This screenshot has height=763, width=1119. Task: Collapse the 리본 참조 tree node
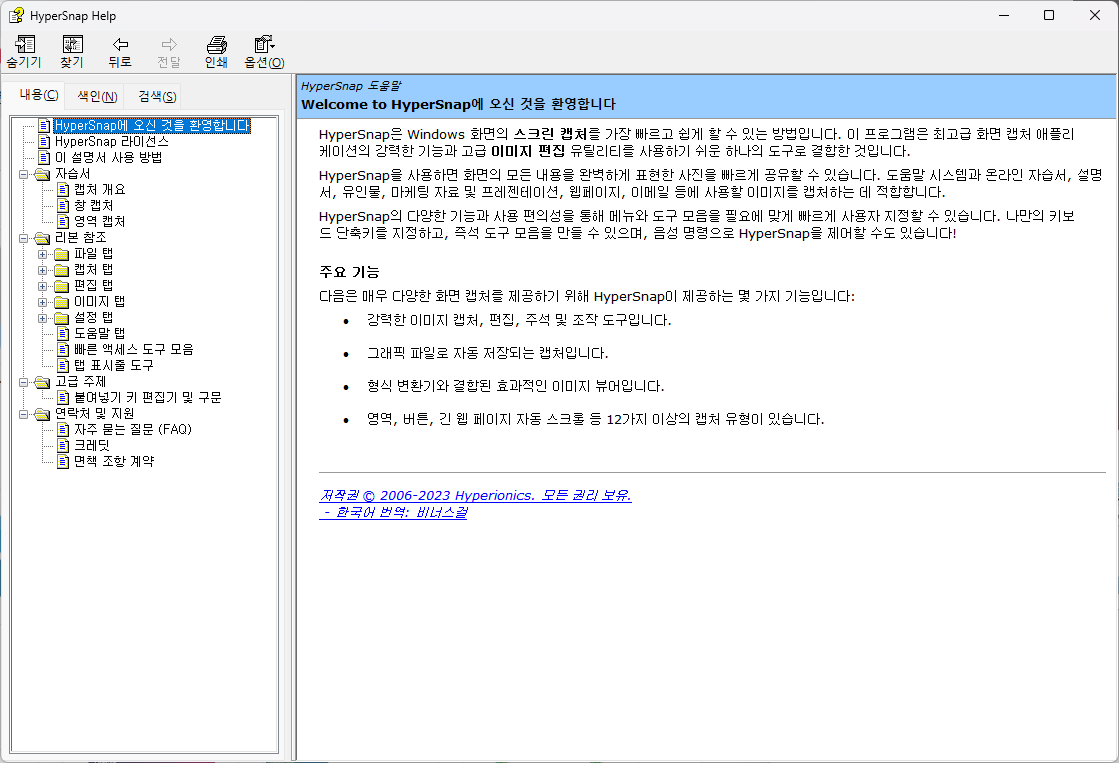24,238
